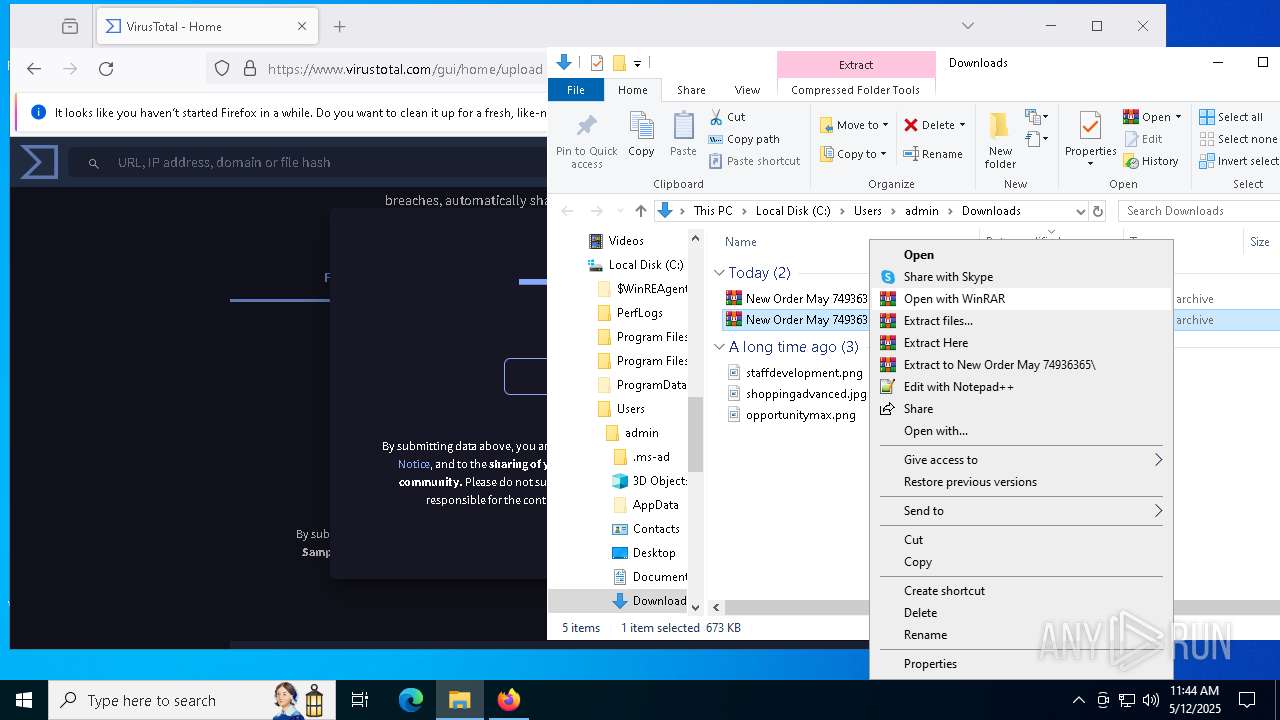
Task: Open PerfLogs folder in tree
Action: (629, 313)
